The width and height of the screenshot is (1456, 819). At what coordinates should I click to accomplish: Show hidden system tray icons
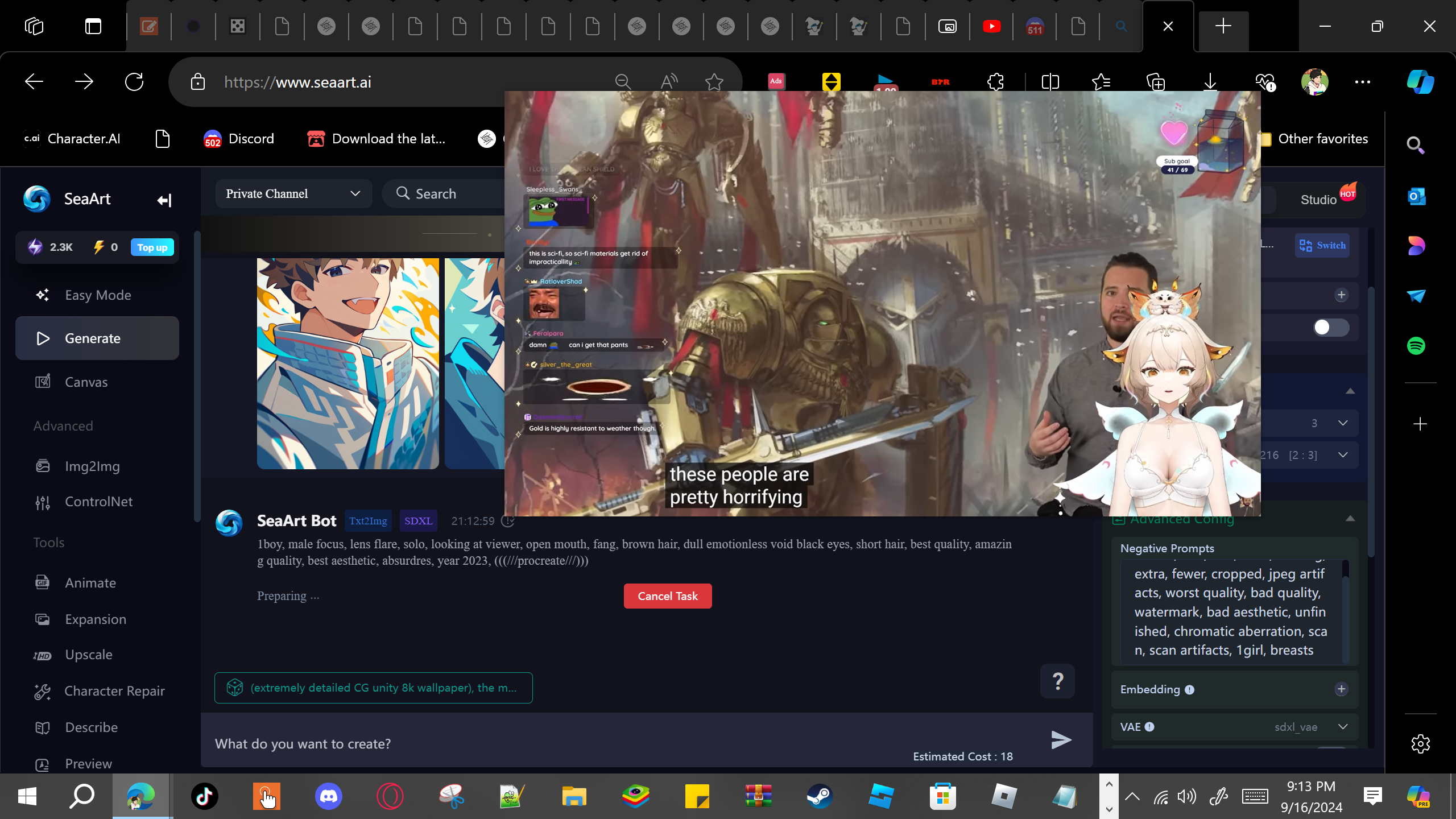[1132, 796]
